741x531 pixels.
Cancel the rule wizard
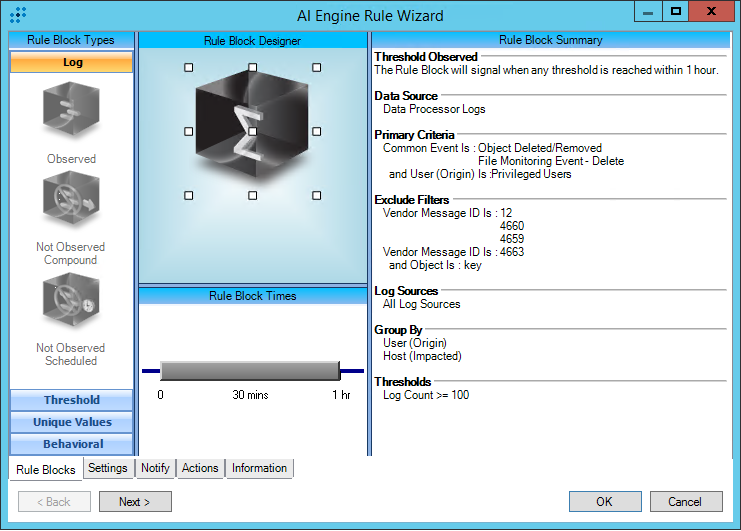pyautogui.click(x=685, y=502)
